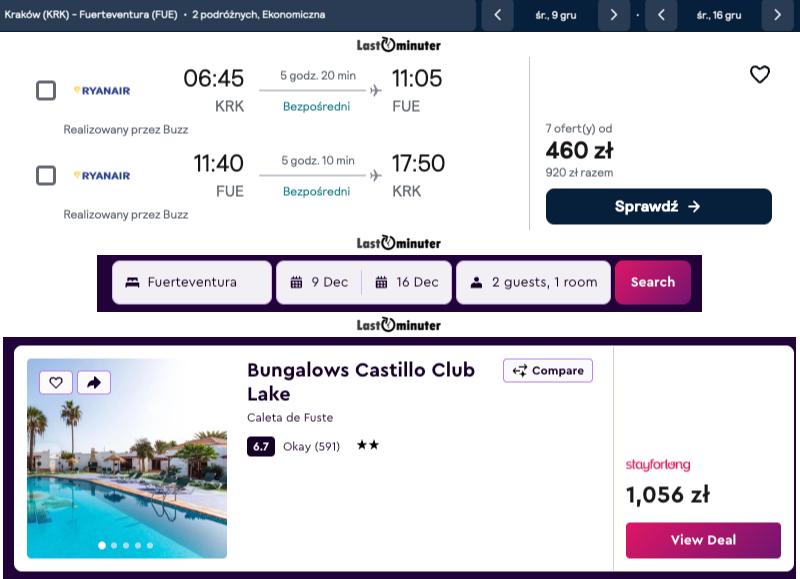Go to previous departure date before 9 gru
800x579 pixels.
(497, 15)
